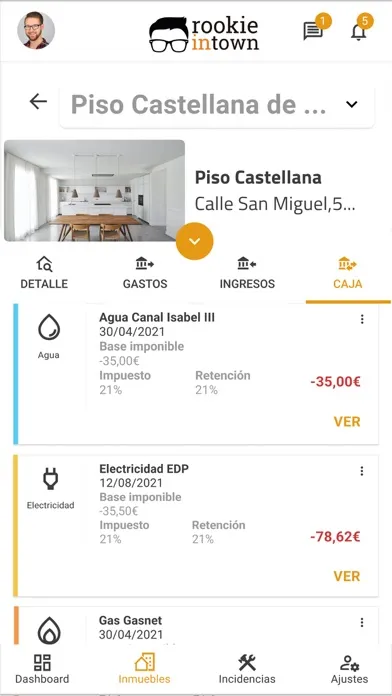Click VER on the Agua entry
Viewport: 392px width, 696px height.
click(x=347, y=421)
